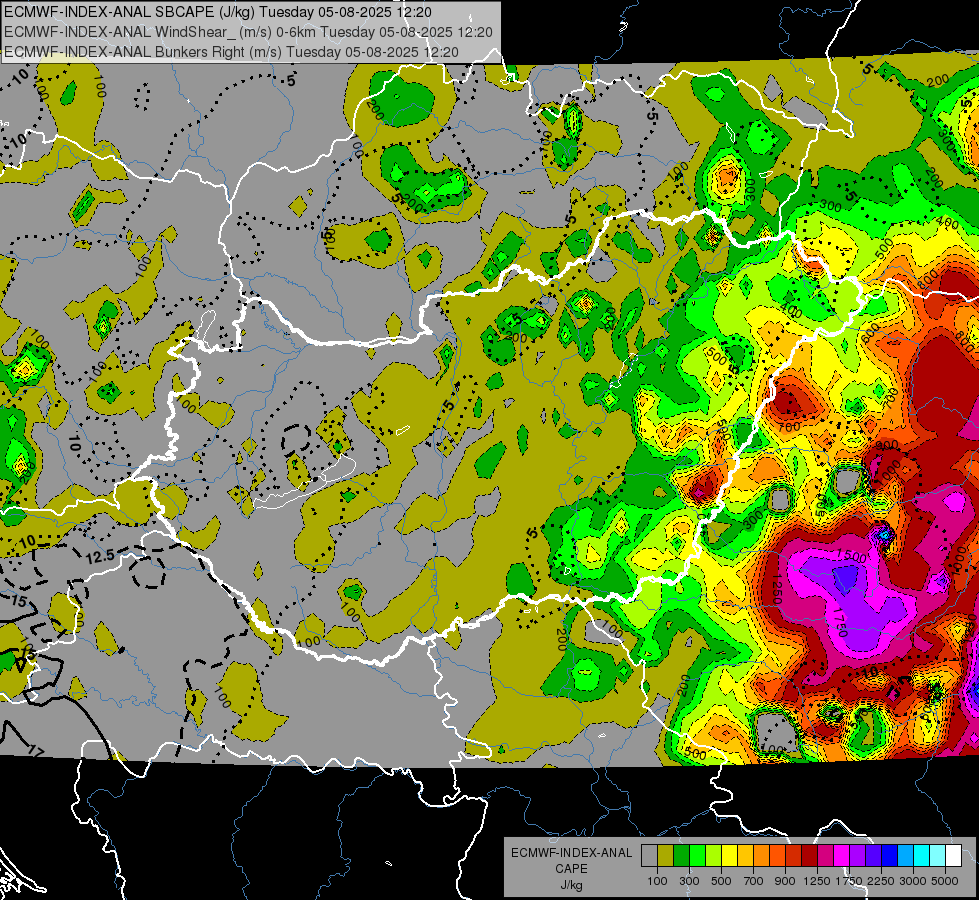Click the Bunkers Right (m/s) title line
This screenshot has height=900, width=979.
[232, 52]
